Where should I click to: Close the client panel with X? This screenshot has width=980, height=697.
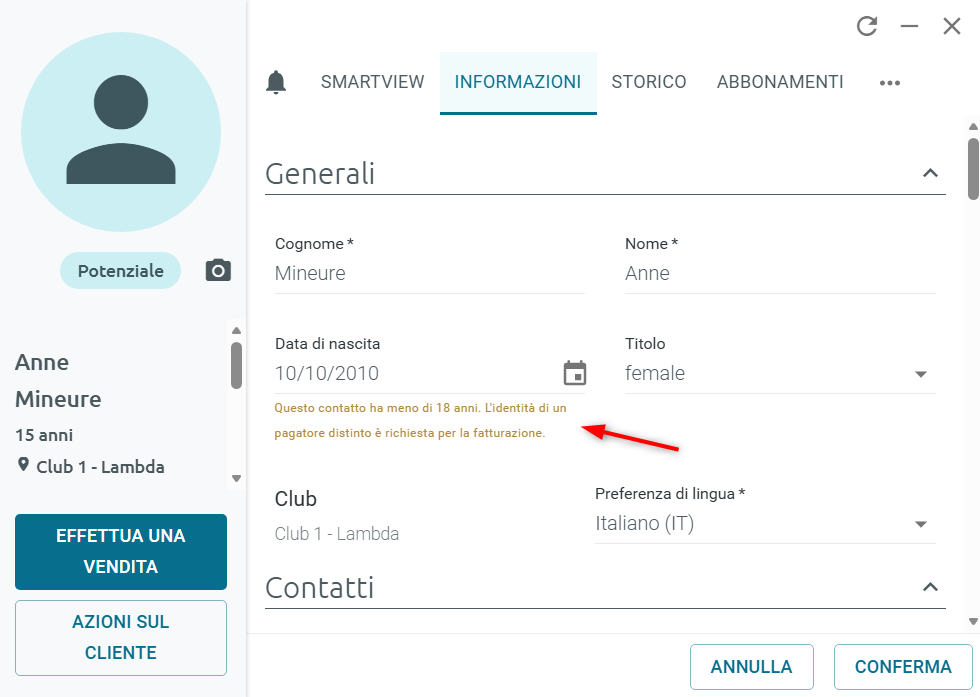(x=951, y=26)
